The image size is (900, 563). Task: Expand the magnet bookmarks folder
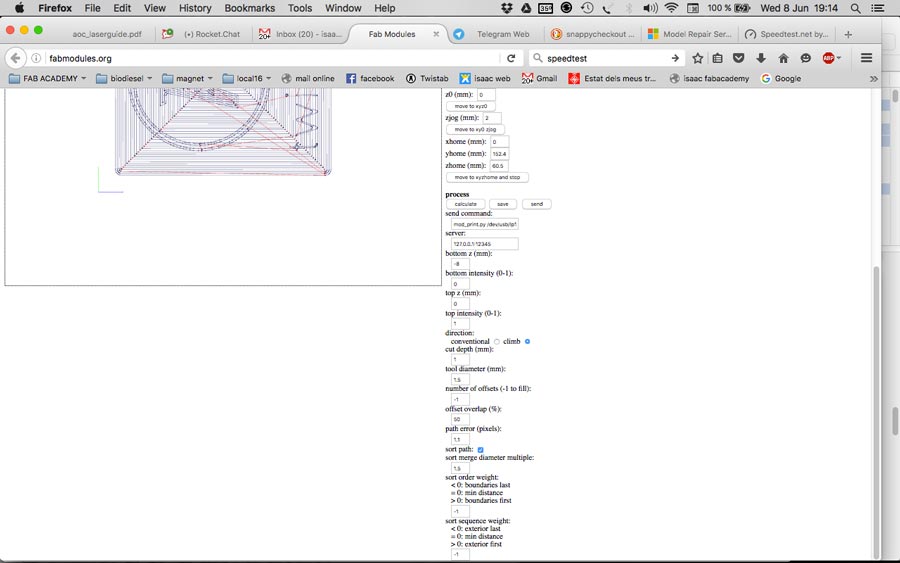[x=187, y=79]
